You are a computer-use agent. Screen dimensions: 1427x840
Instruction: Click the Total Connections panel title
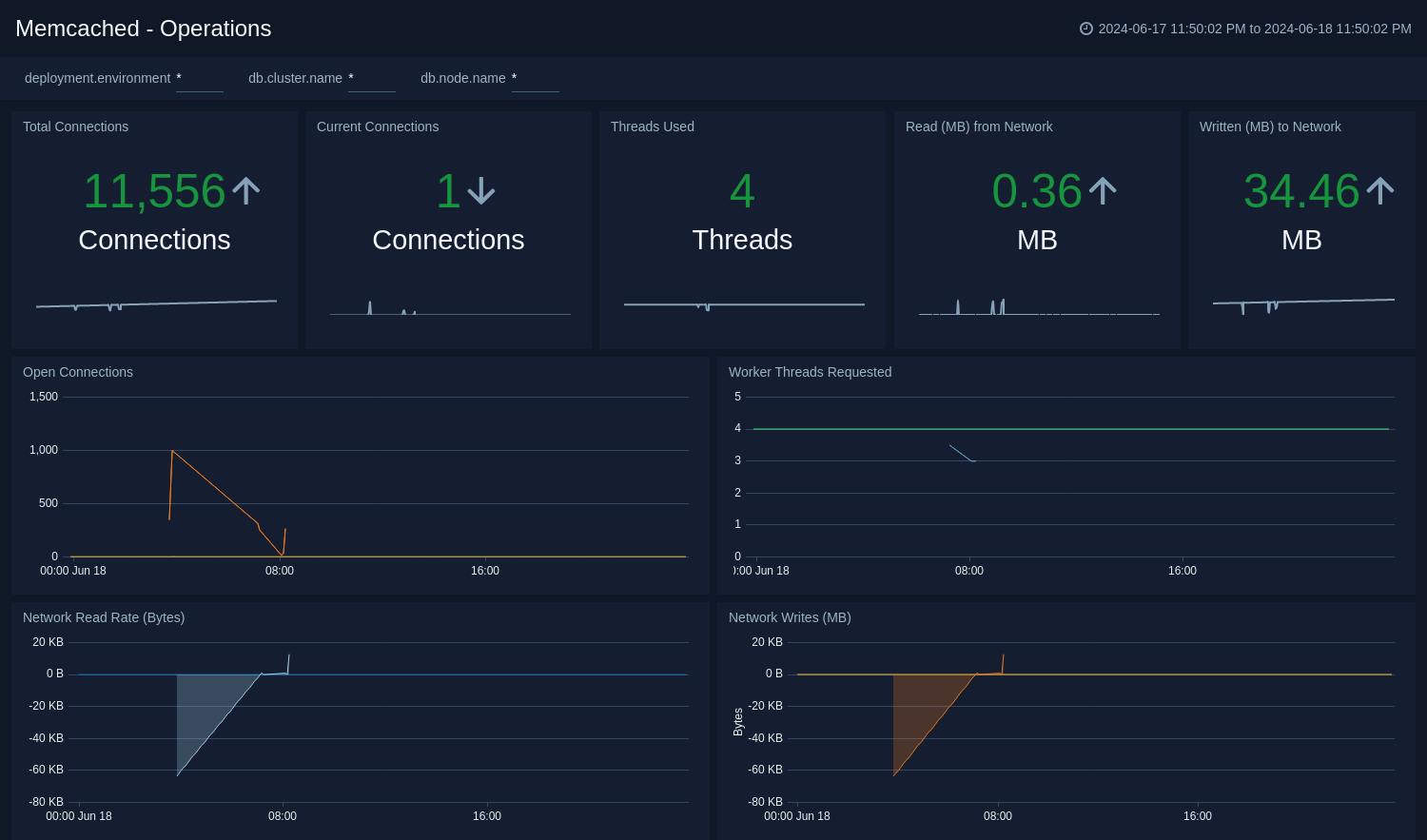pyautogui.click(x=75, y=127)
